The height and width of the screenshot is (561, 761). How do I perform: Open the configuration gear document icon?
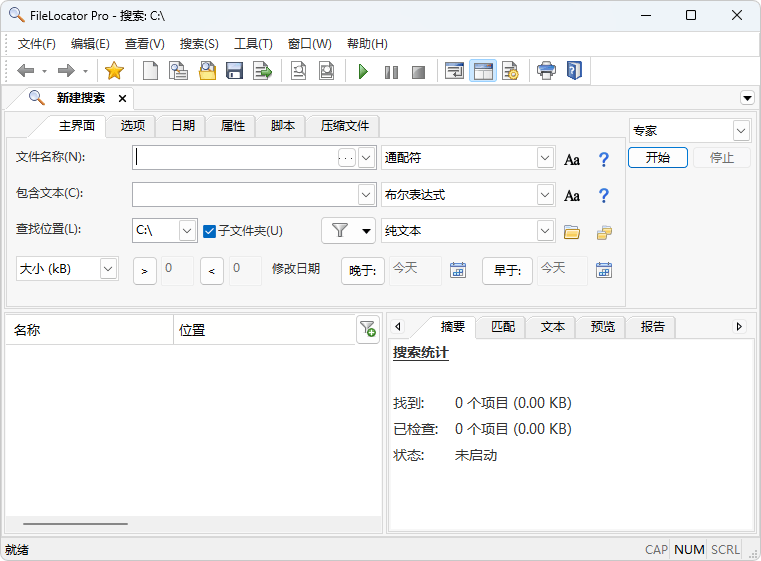click(510, 71)
